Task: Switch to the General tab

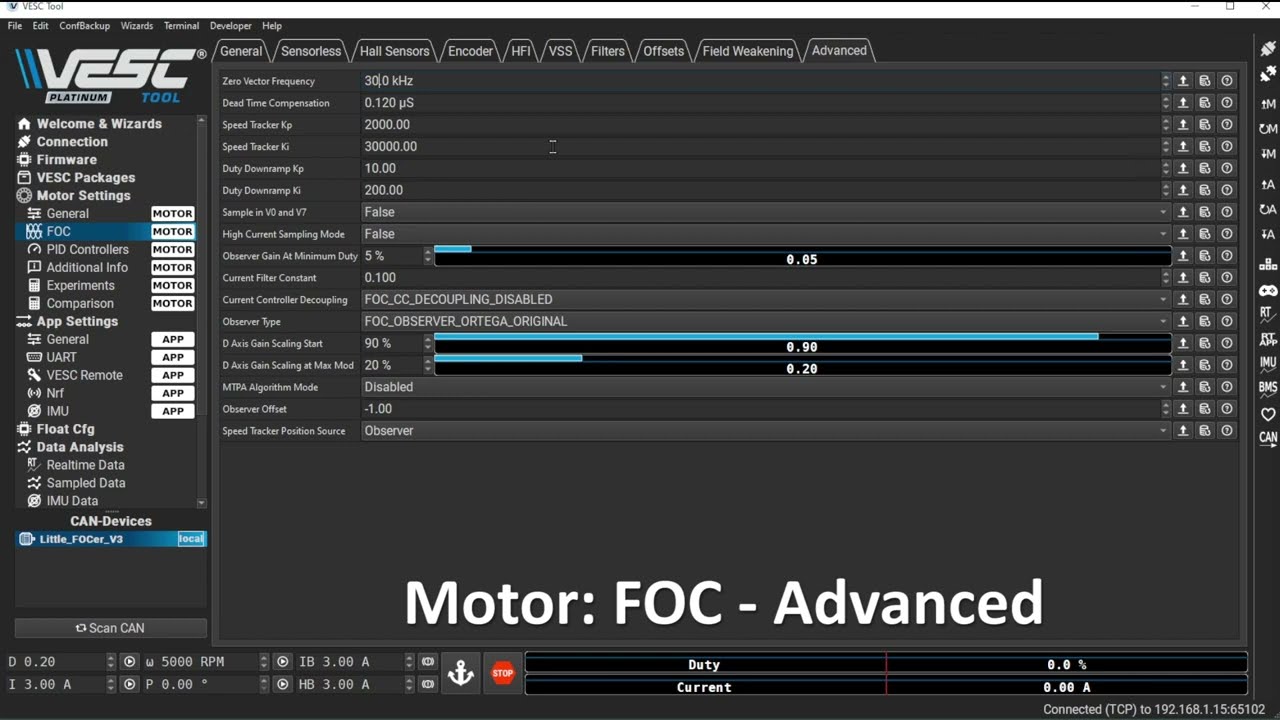Action: [241, 51]
